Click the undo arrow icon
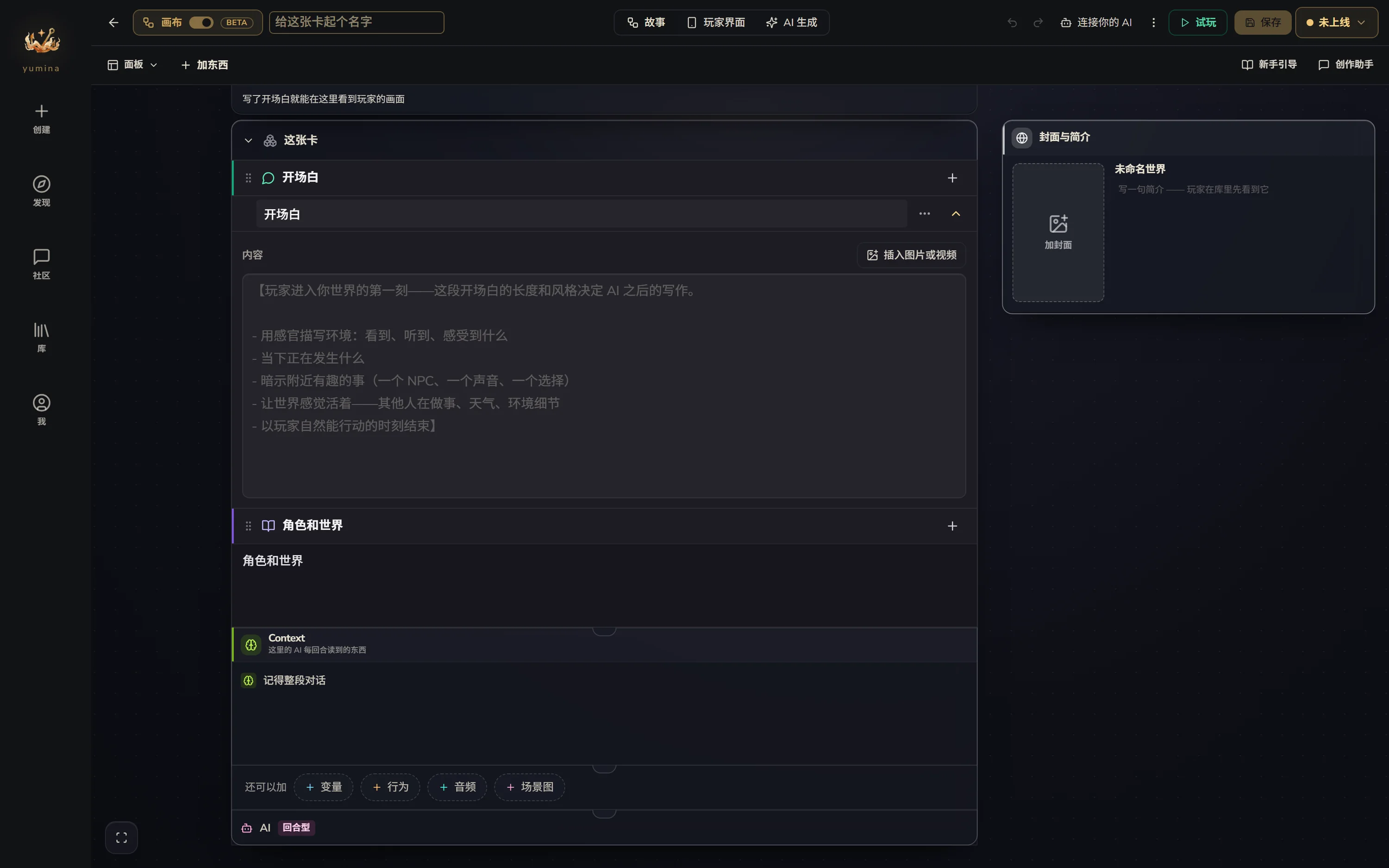 point(1012,22)
